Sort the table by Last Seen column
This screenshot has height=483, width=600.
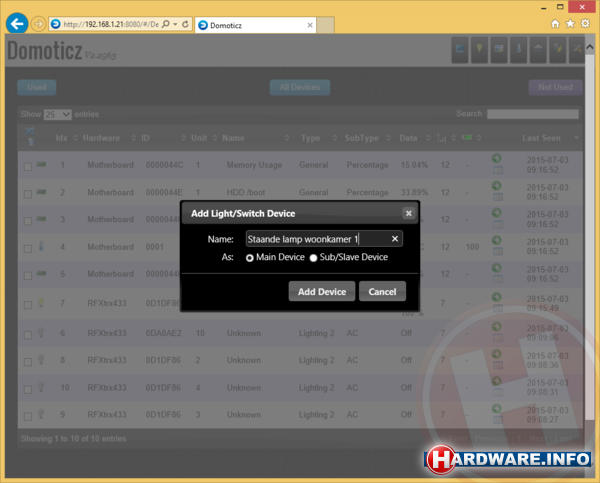pos(550,138)
